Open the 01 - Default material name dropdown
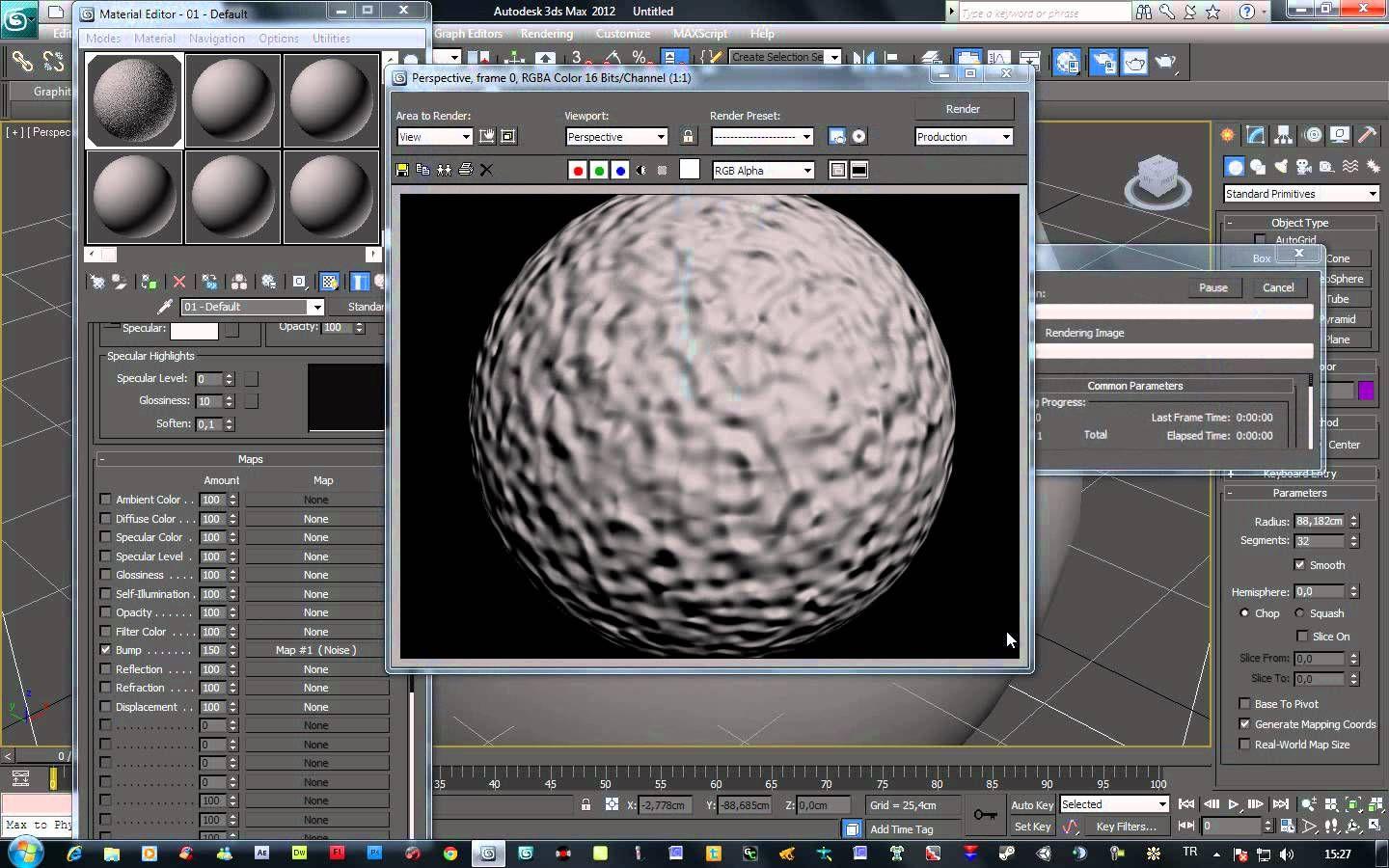 pyautogui.click(x=253, y=307)
